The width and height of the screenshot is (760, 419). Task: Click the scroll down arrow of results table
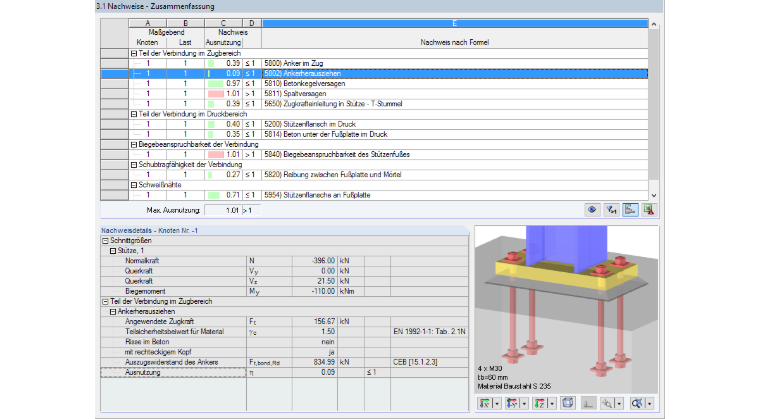click(654, 195)
